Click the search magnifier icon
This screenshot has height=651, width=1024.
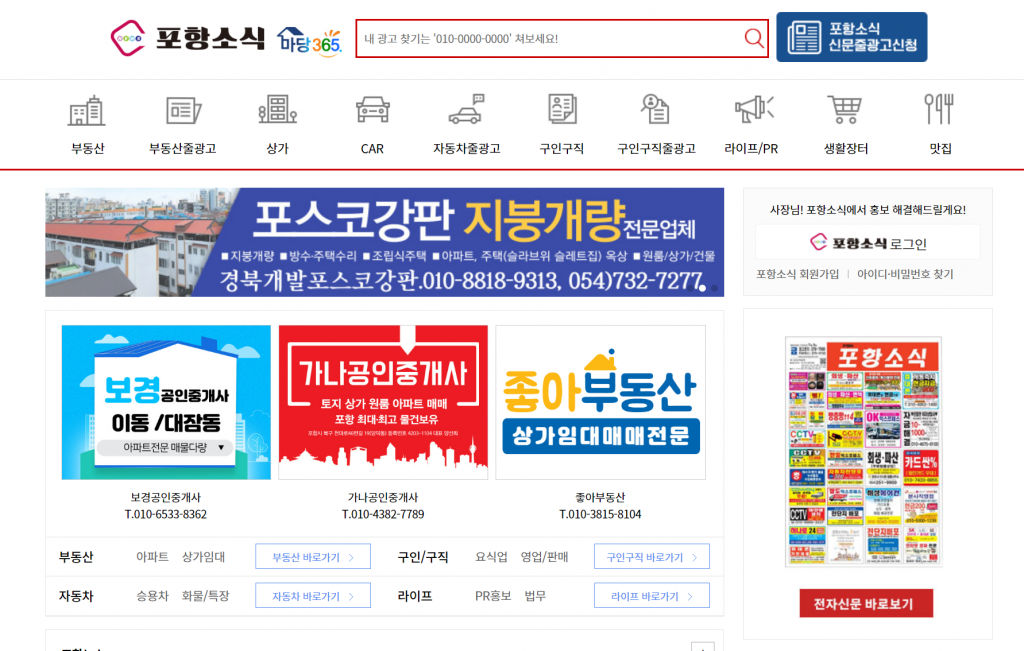click(x=754, y=38)
